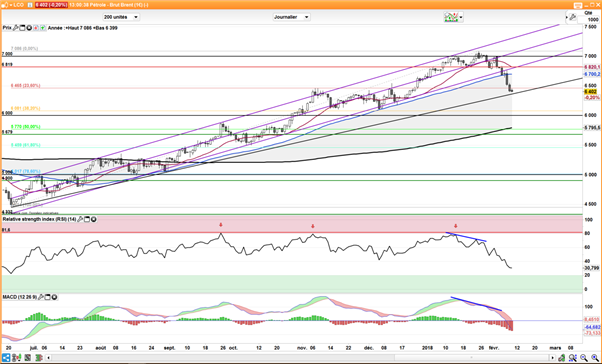Open the RSI panel wrench settings
The image size is (602, 364).
(80, 219)
